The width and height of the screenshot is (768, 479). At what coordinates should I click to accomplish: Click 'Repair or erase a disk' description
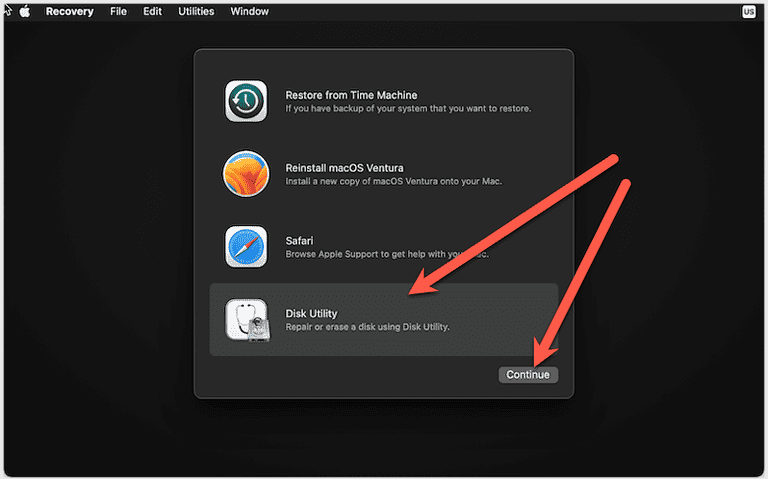[x=368, y=327]
